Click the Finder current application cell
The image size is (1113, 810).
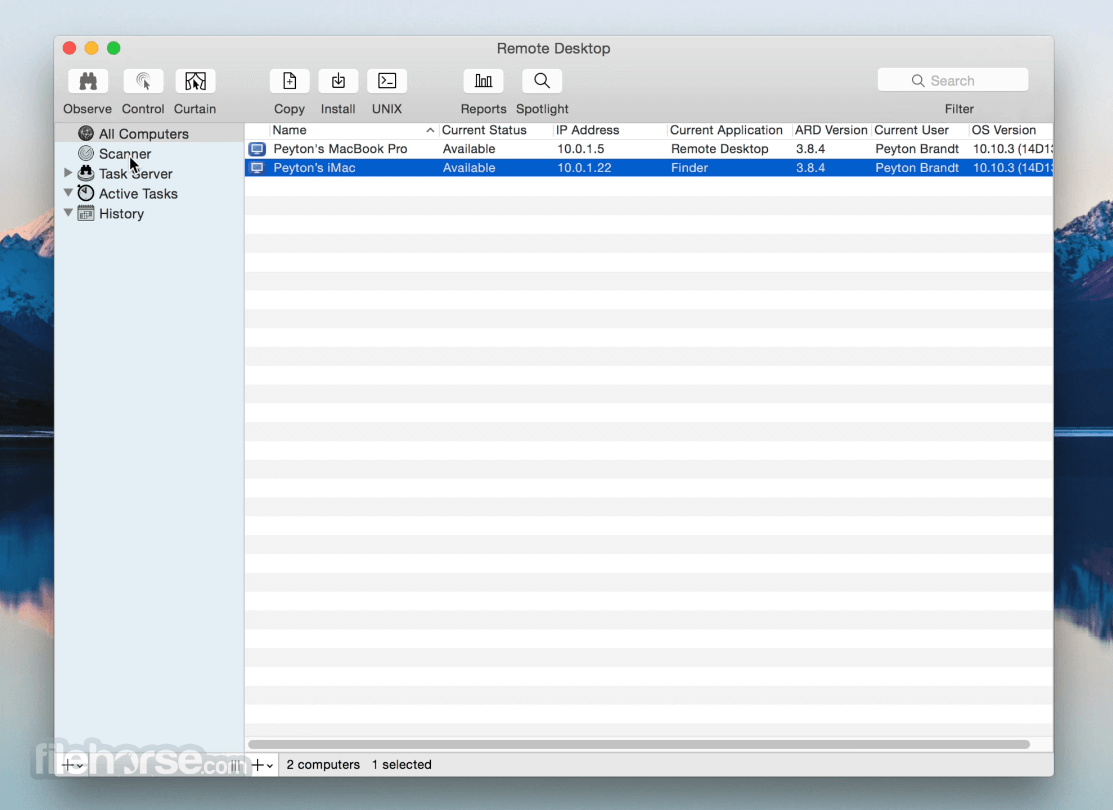(689, 168)
